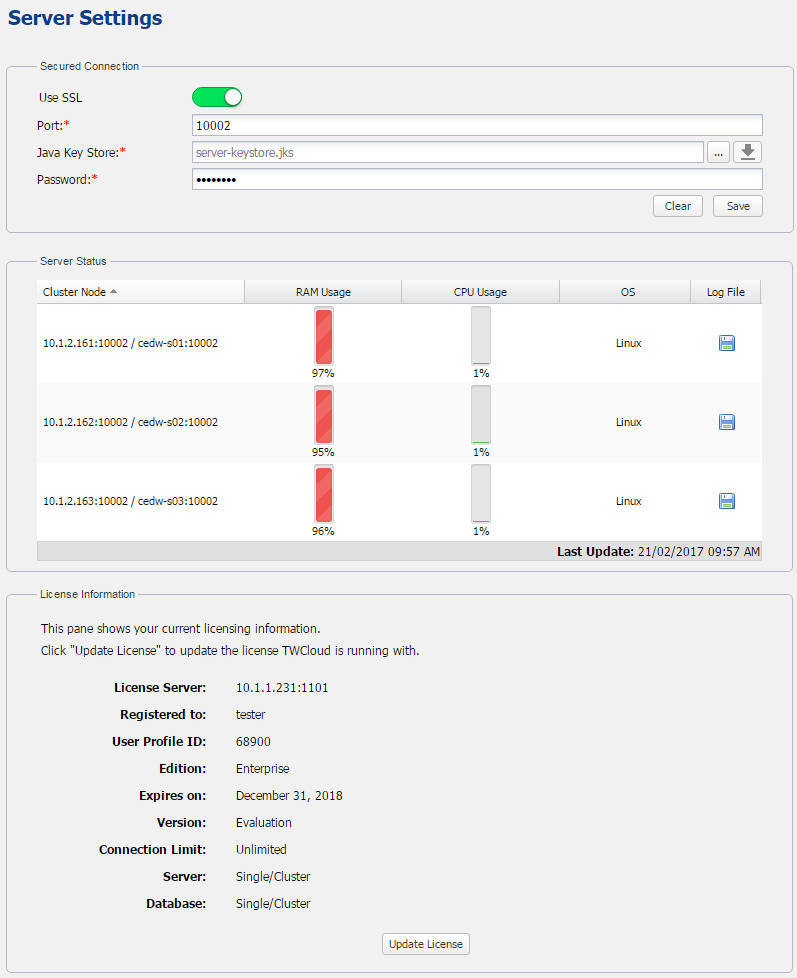Image resolution: width=797 pixels, height=978 pixels.
Task: Download log file for cedw-s01 node
Action: pos(727,343)
